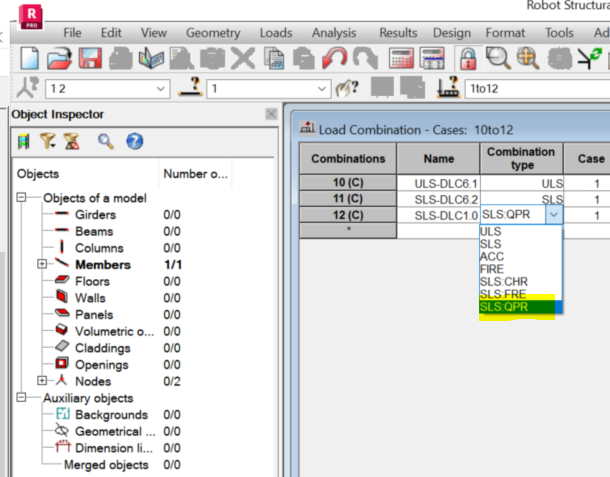Collapse the 'Auxiliary objects' tree
The image size is (610, 477).
tap(21, 397)
